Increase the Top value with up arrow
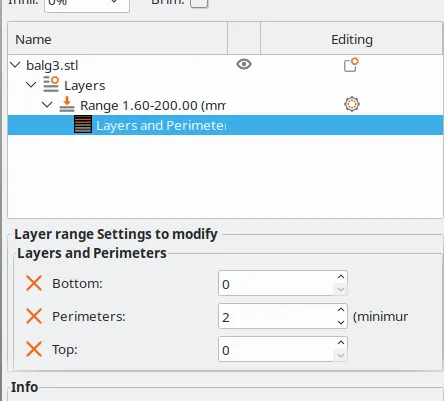 click(341, 343)
